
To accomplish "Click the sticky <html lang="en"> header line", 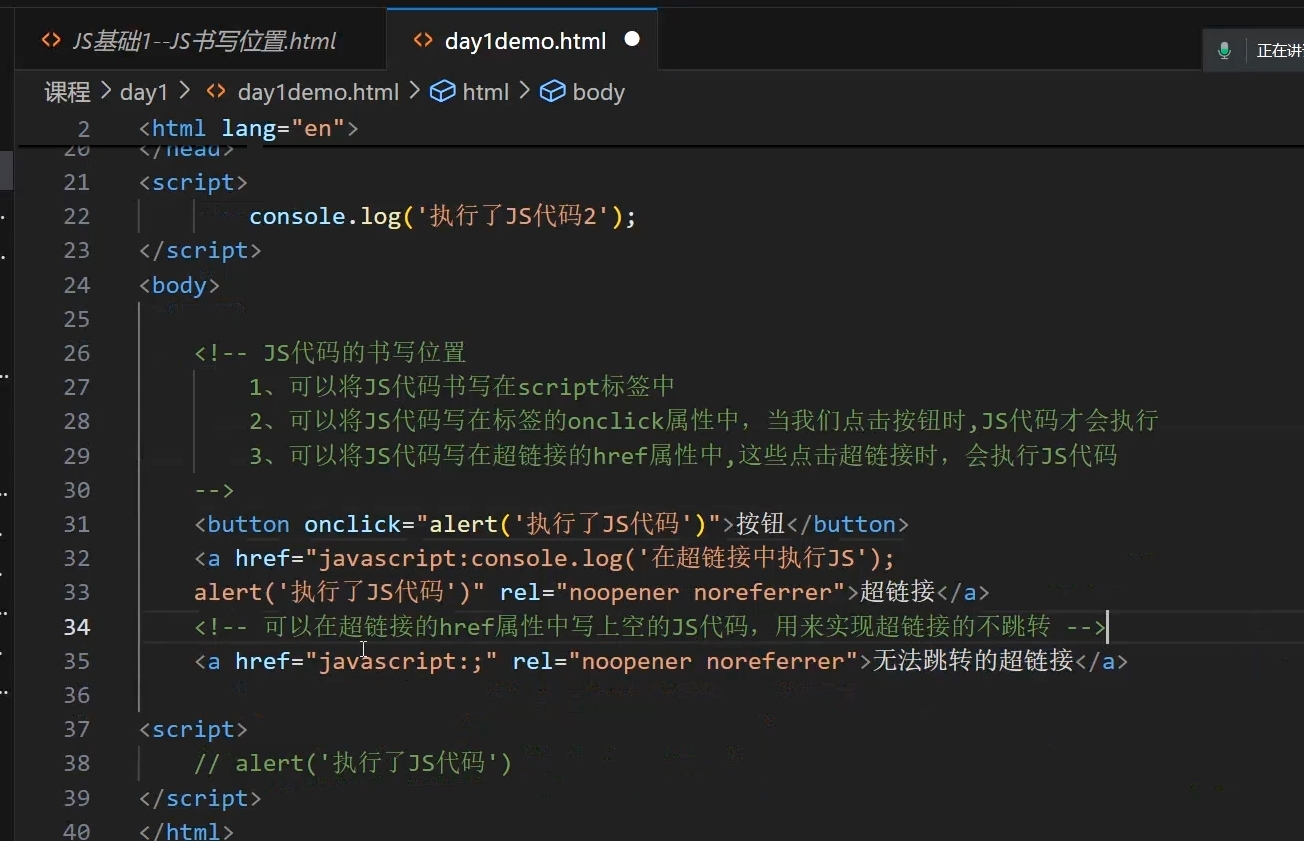I will tap(248, 128).
